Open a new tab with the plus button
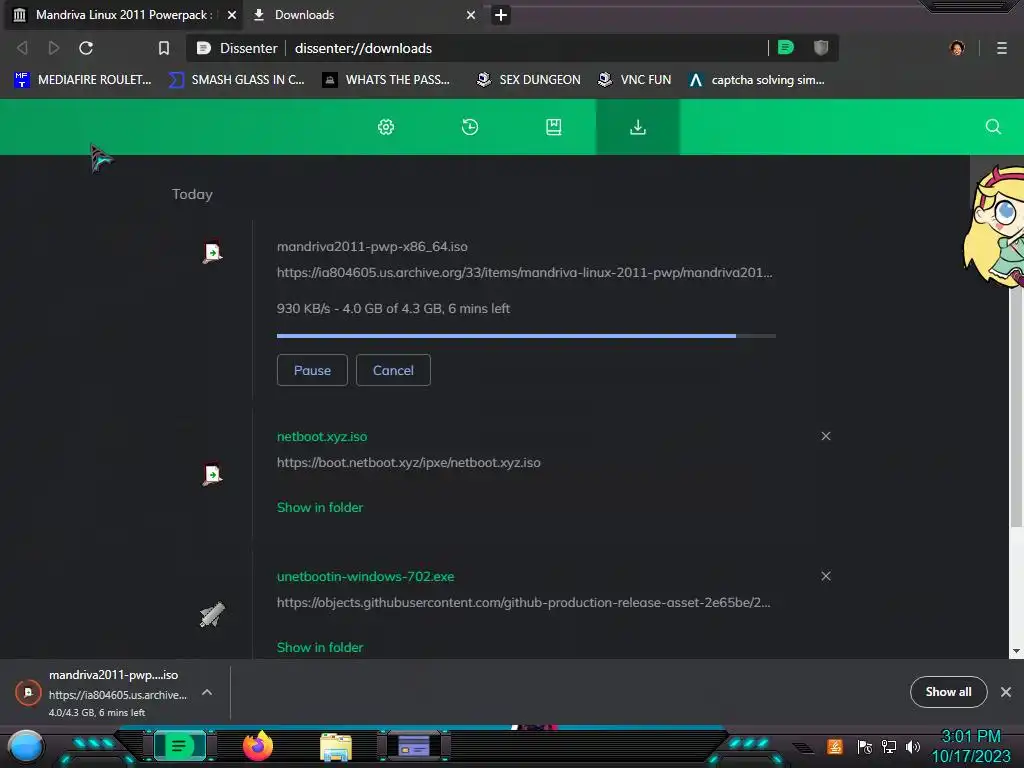This screenshot has width=1024, height=768. click(501, 14)
